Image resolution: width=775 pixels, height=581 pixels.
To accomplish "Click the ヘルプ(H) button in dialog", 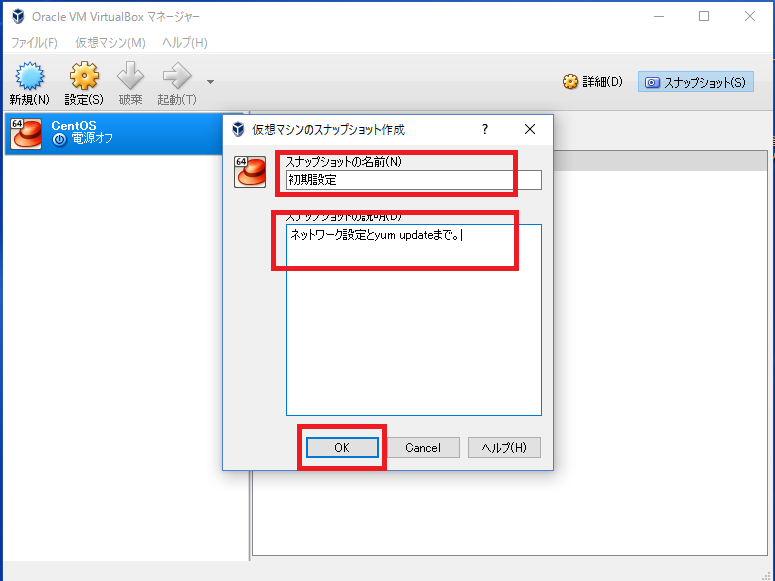I will (504, 447).
